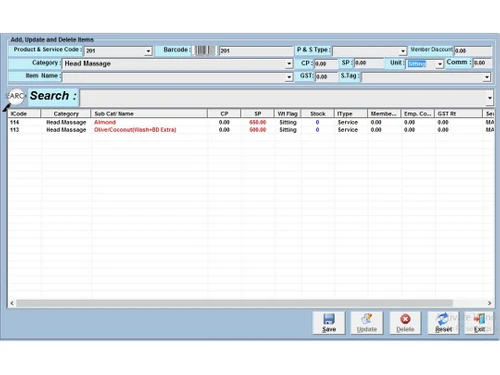
Task: Expand the Unit dropdown
Action: (440, 64)
